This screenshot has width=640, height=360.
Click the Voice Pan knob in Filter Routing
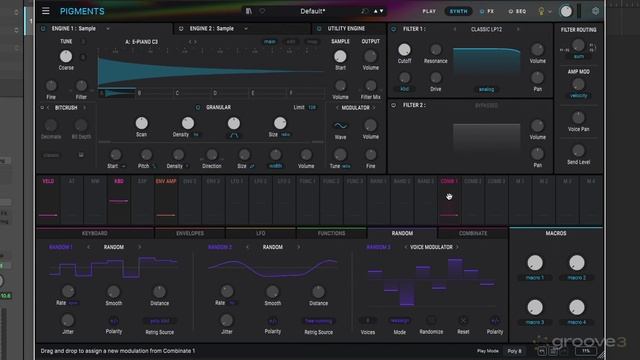(578, 118)
